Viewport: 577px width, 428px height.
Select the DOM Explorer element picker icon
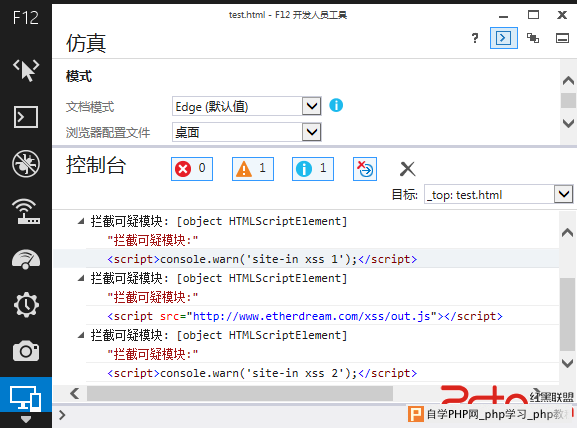(26, 70)
